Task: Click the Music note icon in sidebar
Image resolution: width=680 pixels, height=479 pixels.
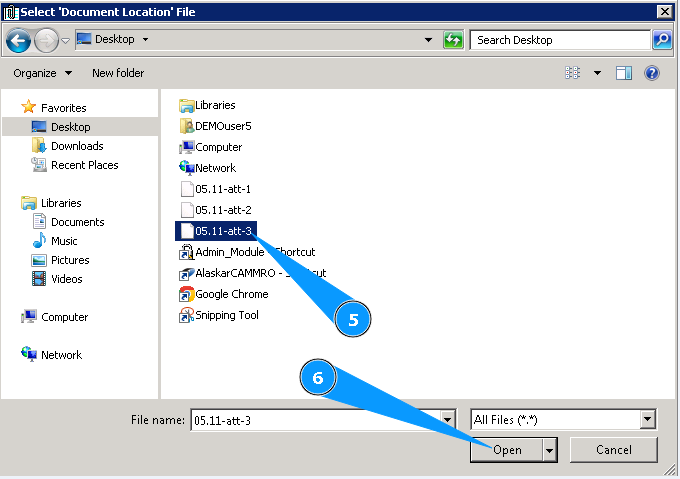Action: [39, 240]
